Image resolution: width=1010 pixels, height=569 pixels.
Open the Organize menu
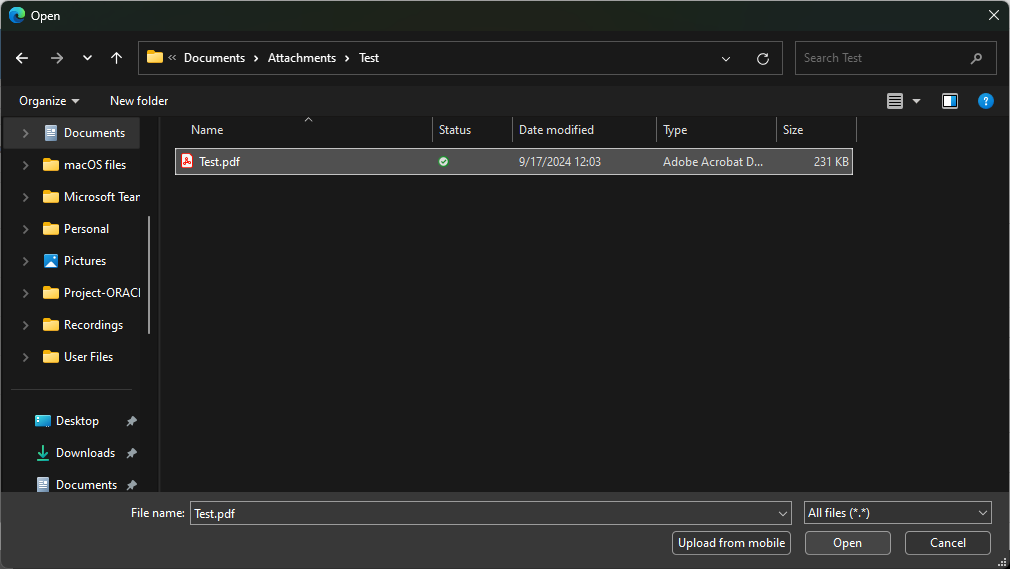48,101
